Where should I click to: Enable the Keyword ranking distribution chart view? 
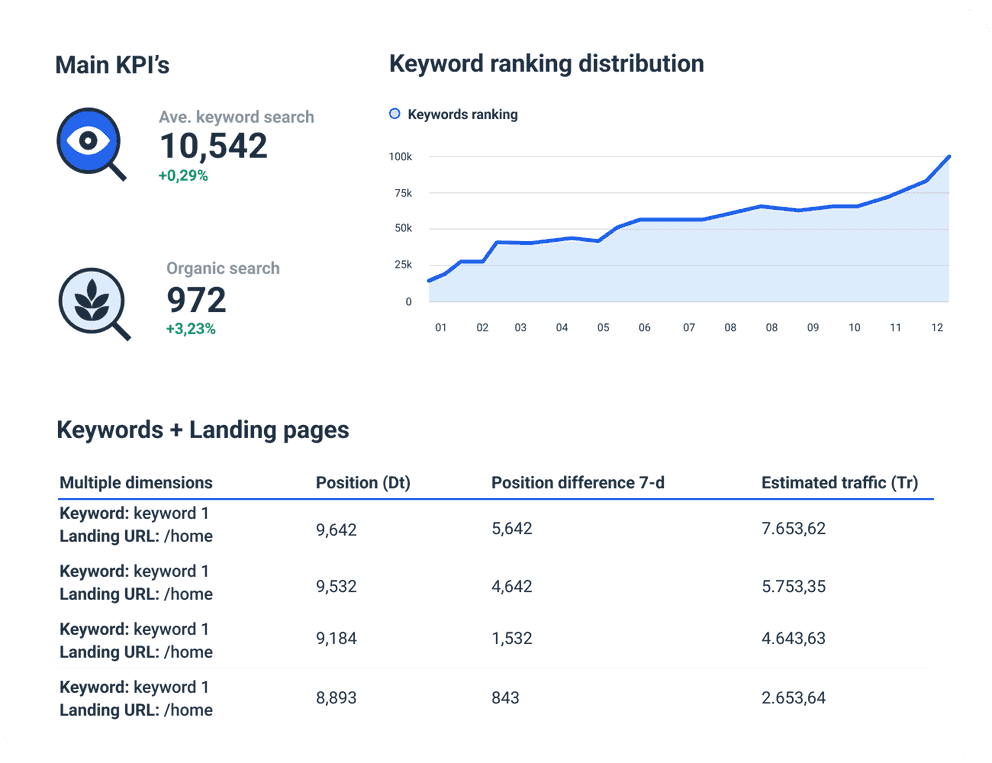546,63
